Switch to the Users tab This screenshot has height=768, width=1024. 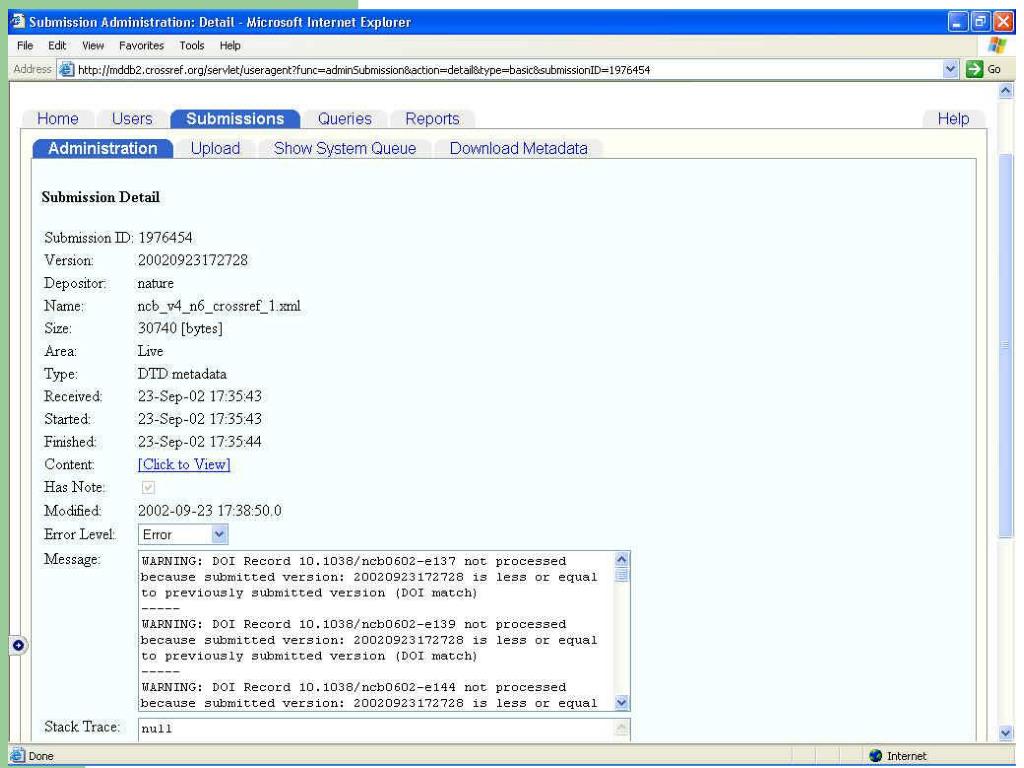click(x=132, y=119)
